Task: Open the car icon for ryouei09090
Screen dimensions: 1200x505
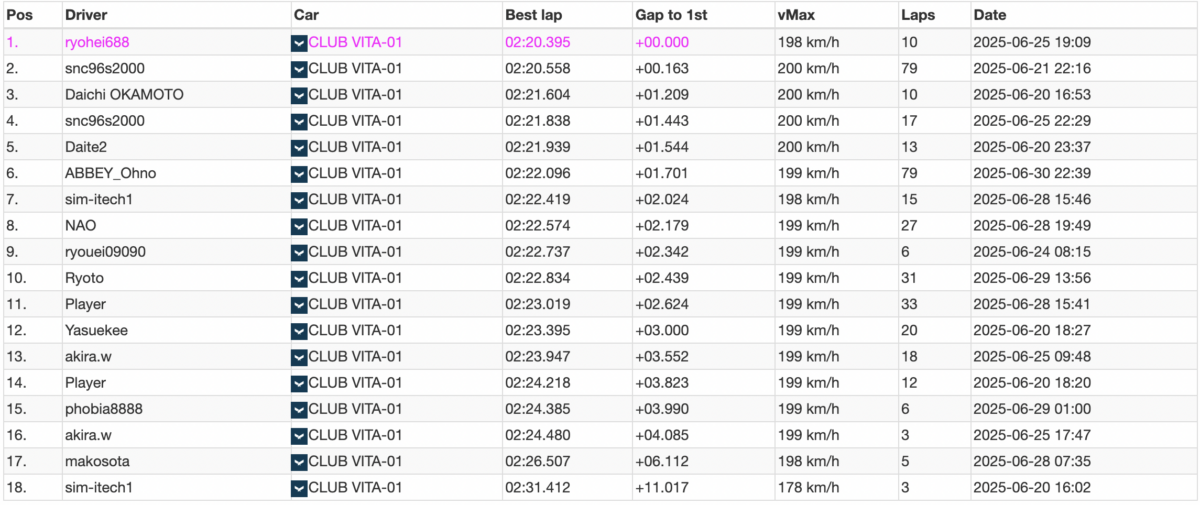Action: tap(299, 252)
